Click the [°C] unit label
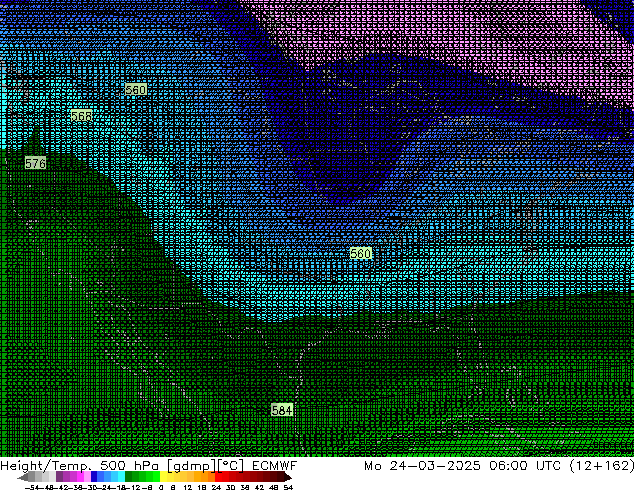The image size is (634, 490). coord(230,466)
